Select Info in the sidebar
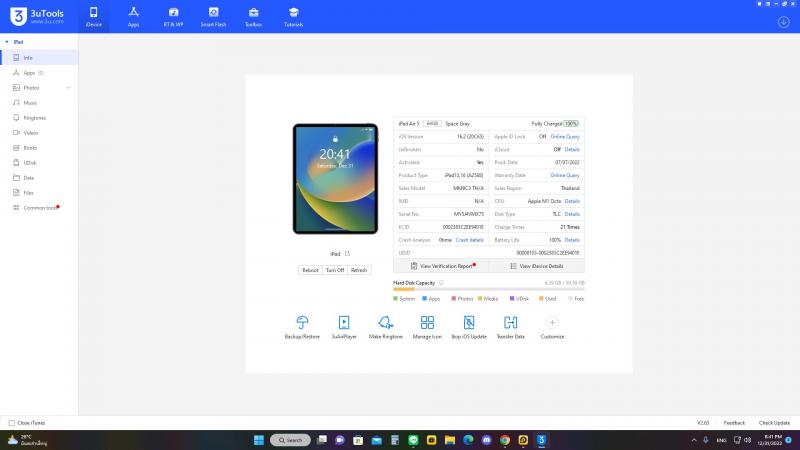Screen dimensions: 800x450 [39, 58]
